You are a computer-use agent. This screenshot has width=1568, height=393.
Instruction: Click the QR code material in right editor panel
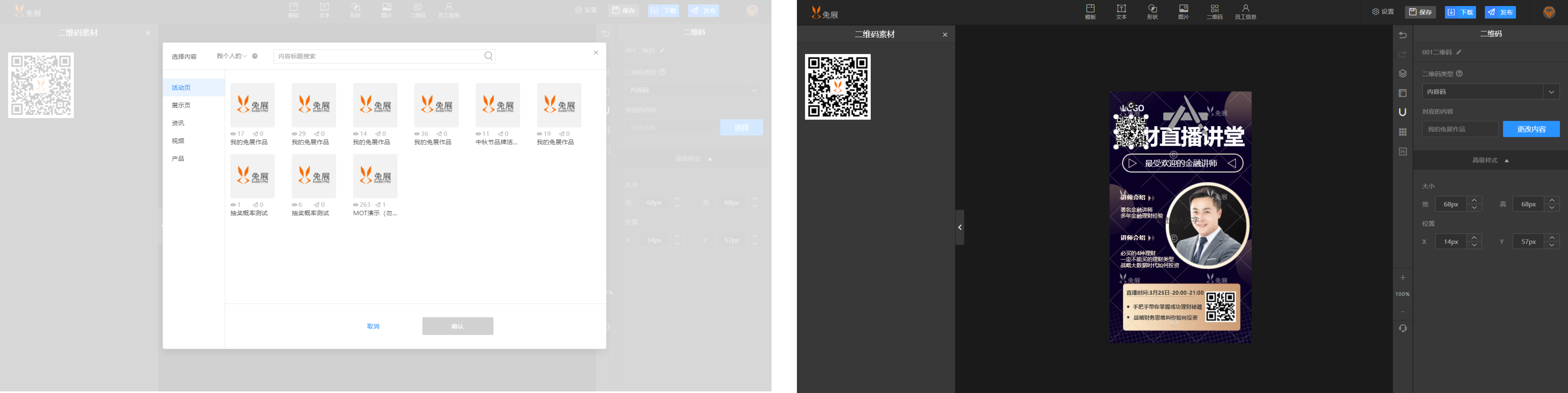(x=838, y=87)
